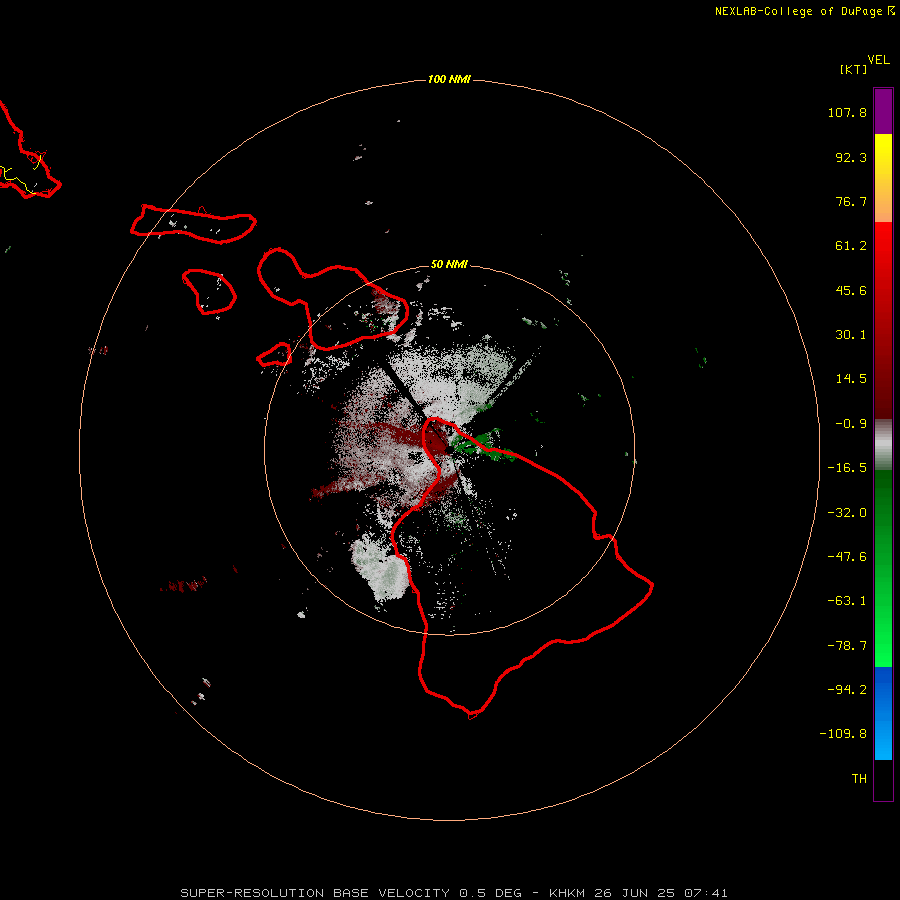Click the 100 NMI range ring label
The width and height of the screenshot is (900, 900).
(x=449, y=79)
